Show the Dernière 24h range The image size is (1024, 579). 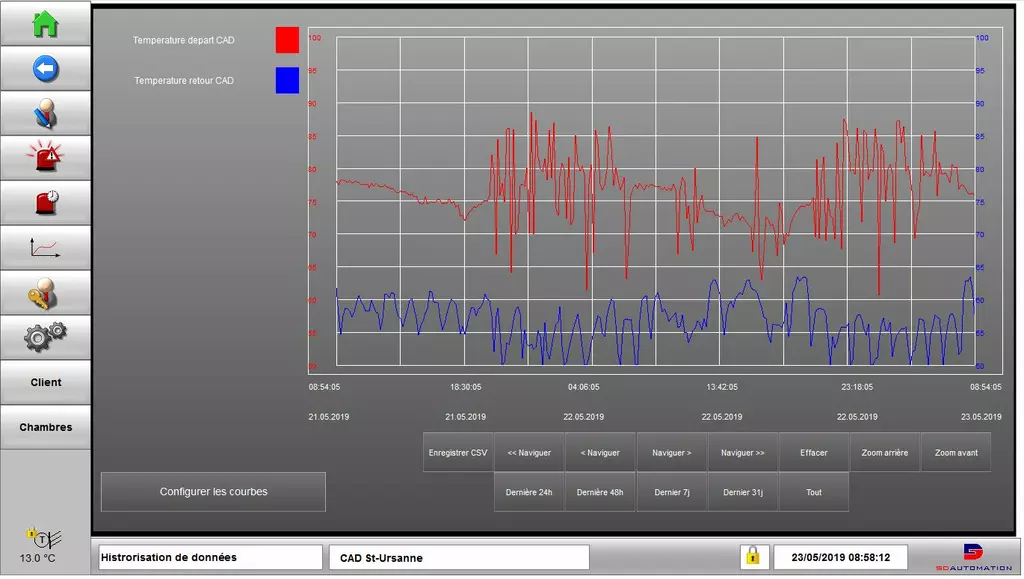coord(529,492)
